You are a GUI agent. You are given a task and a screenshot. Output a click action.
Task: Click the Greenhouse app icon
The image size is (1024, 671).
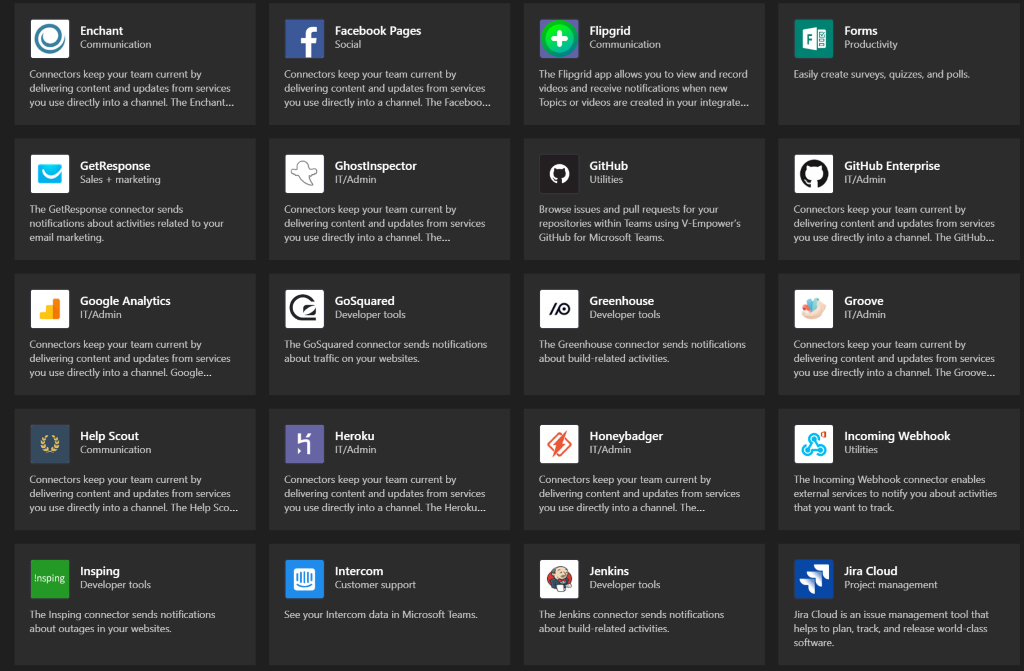point(559,309)
